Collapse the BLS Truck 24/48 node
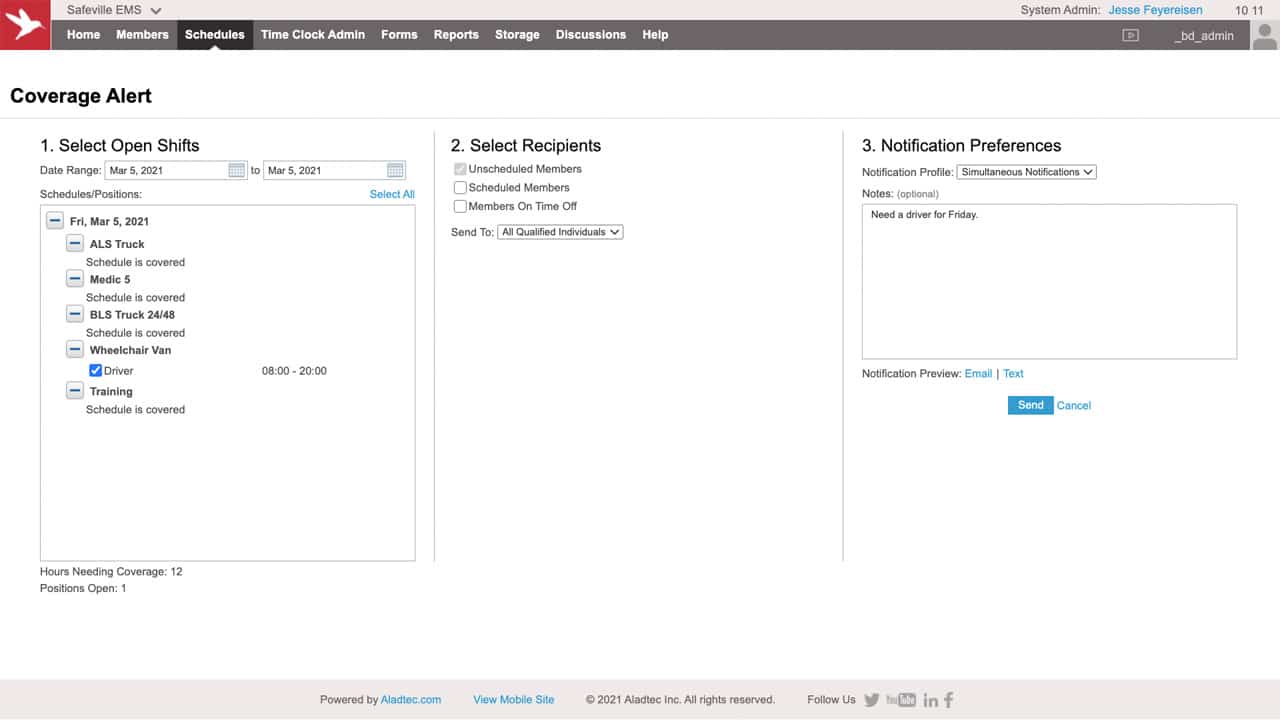The height and width of the screenshot is (720, 1280). [x=75, y=314]
